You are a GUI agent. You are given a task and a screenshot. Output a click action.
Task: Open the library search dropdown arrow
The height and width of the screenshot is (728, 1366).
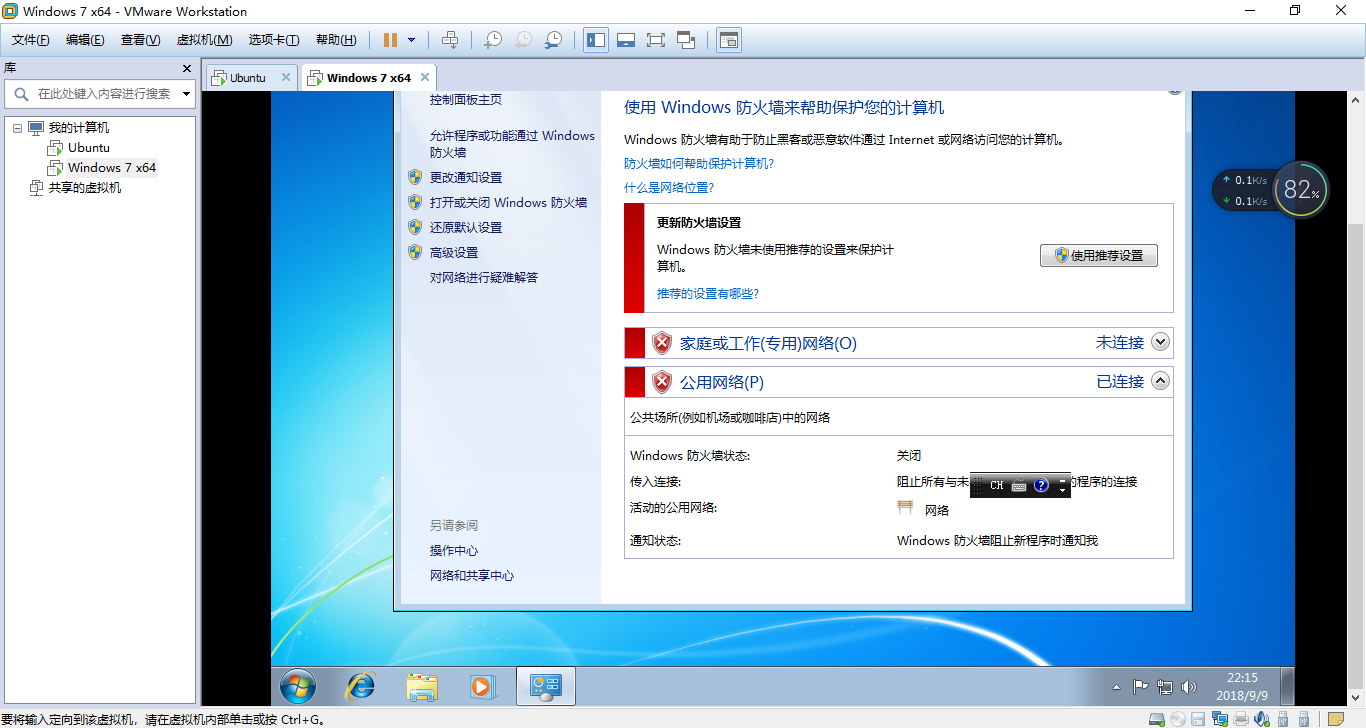point(186,94)
